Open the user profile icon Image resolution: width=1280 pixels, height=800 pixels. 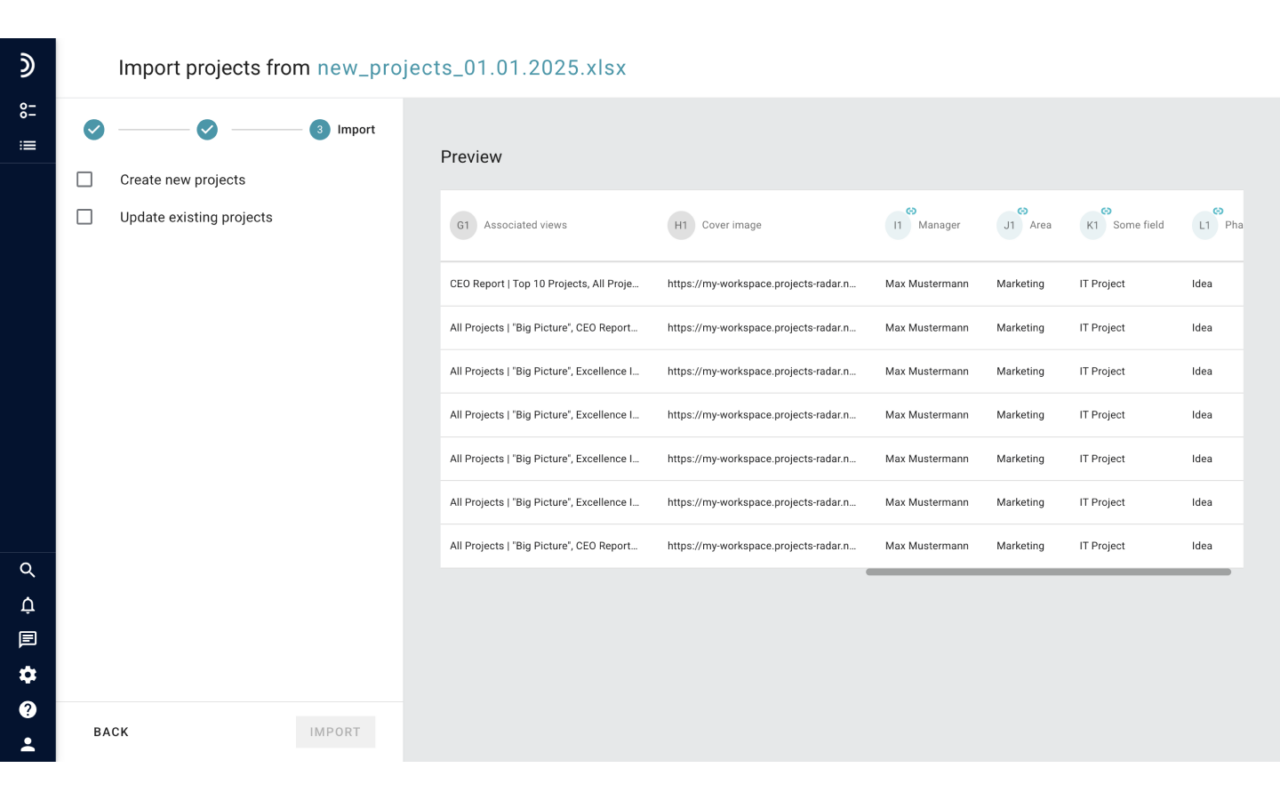coord(27,744)
